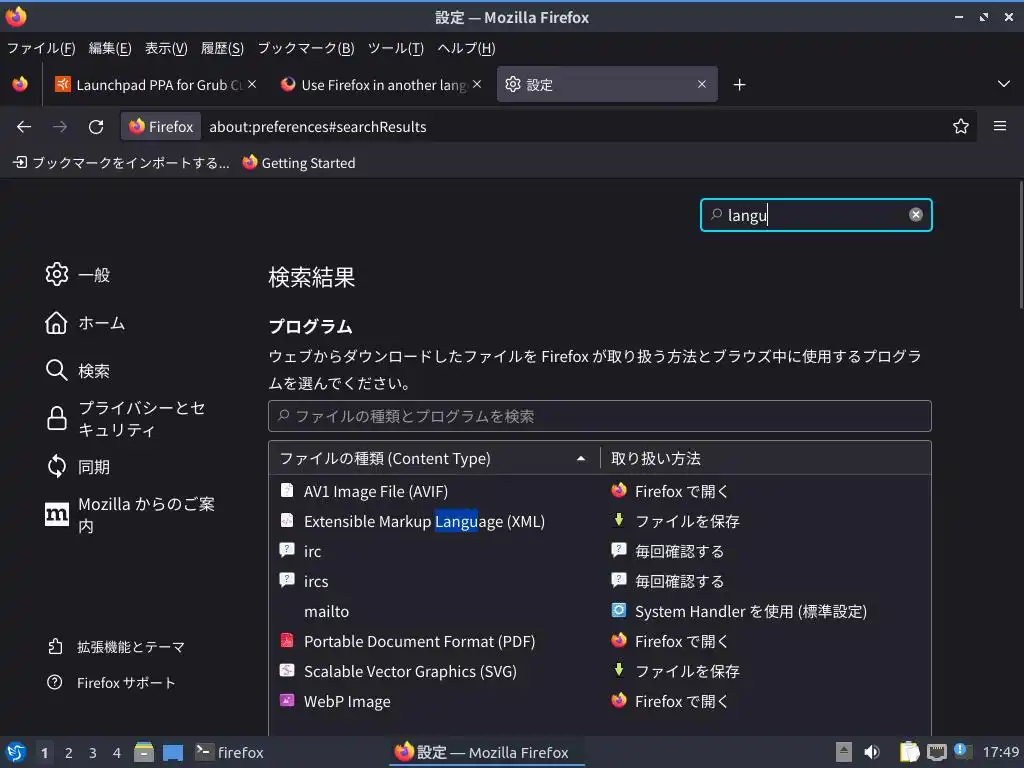Image resolution: width=1024 pixels, height=768 pixels.
Task: Select the ircs content type row
Action: click(x=600, y=581)
